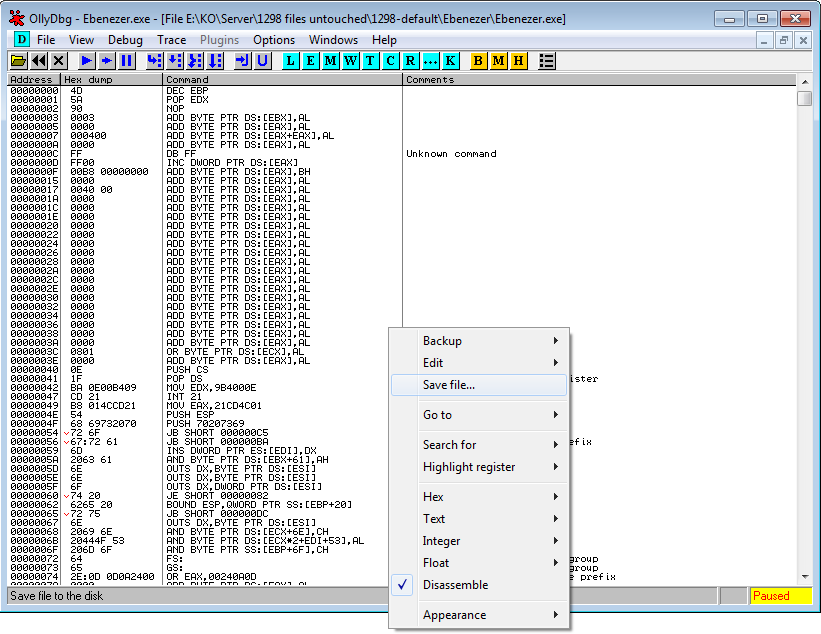
Task: Click the Step over toolbar icon
Action: (175, 61)
